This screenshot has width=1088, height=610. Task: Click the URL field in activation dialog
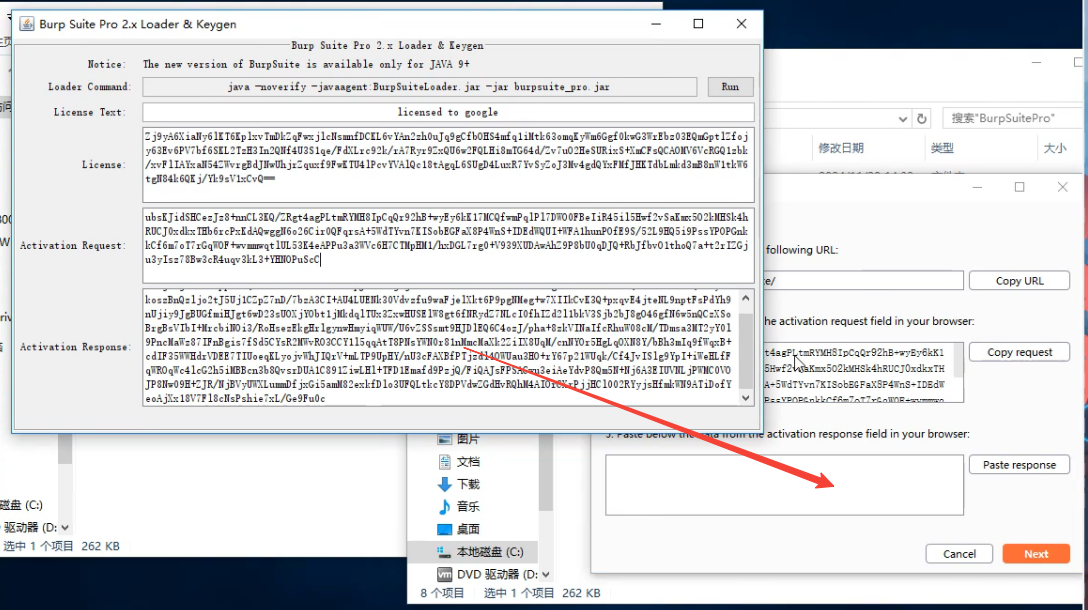click(x=862, y=280)
